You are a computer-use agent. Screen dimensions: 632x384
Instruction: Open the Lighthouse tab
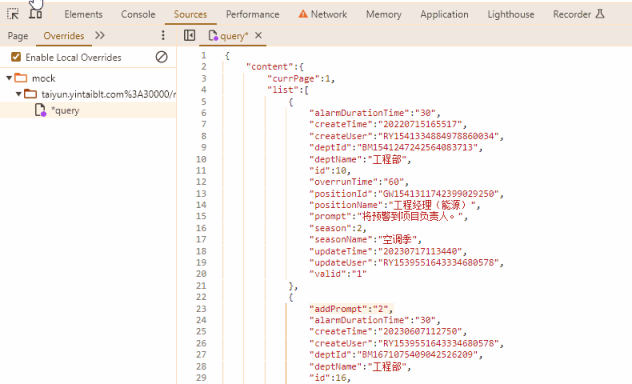pos(511,15)
